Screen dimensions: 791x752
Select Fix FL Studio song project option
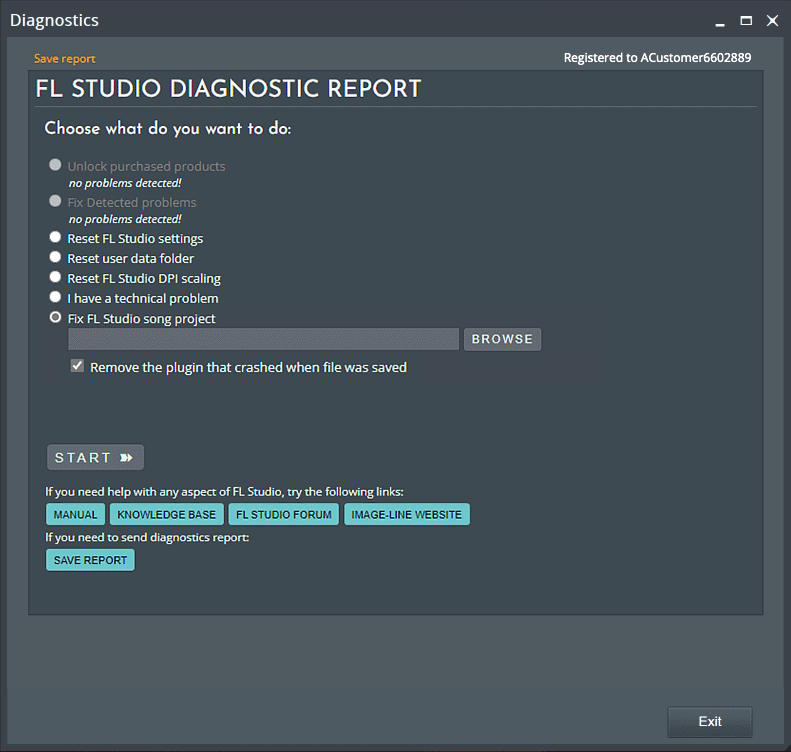[x=56, y=318]
